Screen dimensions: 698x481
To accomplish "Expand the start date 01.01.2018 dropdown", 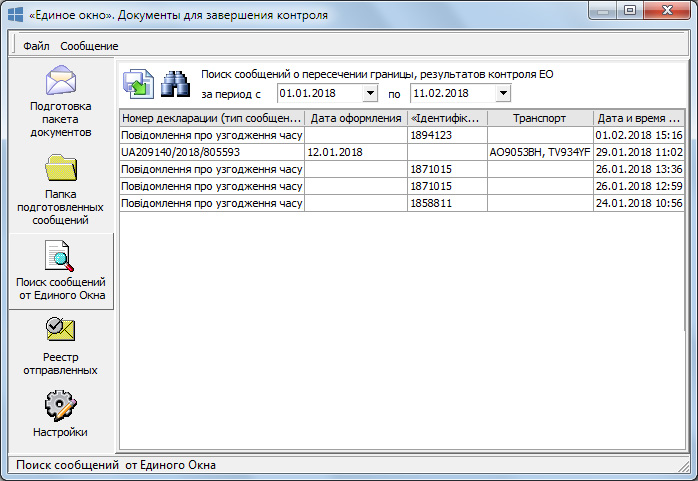I will click(370, 93).
